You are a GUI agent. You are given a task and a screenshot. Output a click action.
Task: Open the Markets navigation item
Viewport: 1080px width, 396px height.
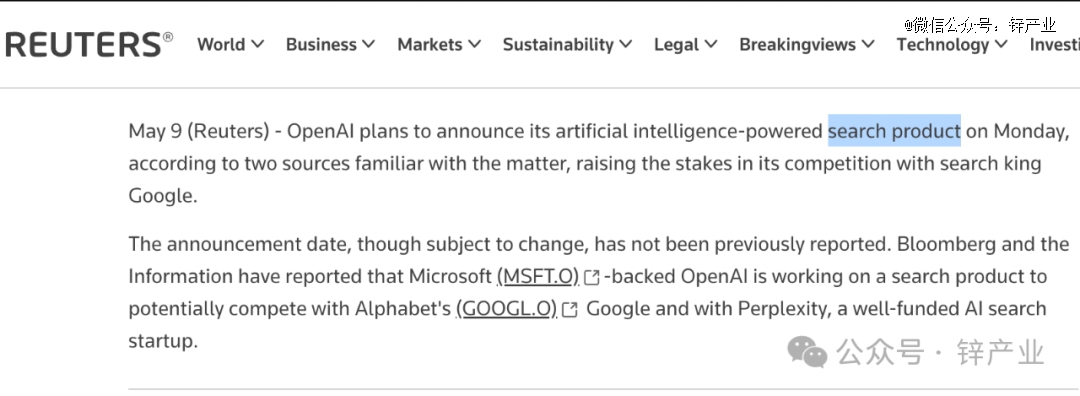(x=430, y=44)
